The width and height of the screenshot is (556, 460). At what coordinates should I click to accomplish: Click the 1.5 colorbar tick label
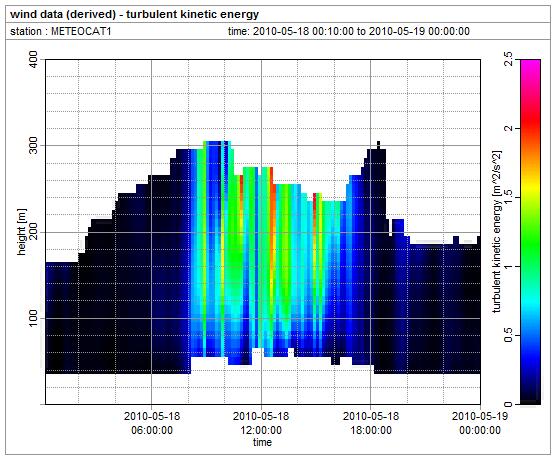(508, 197)
